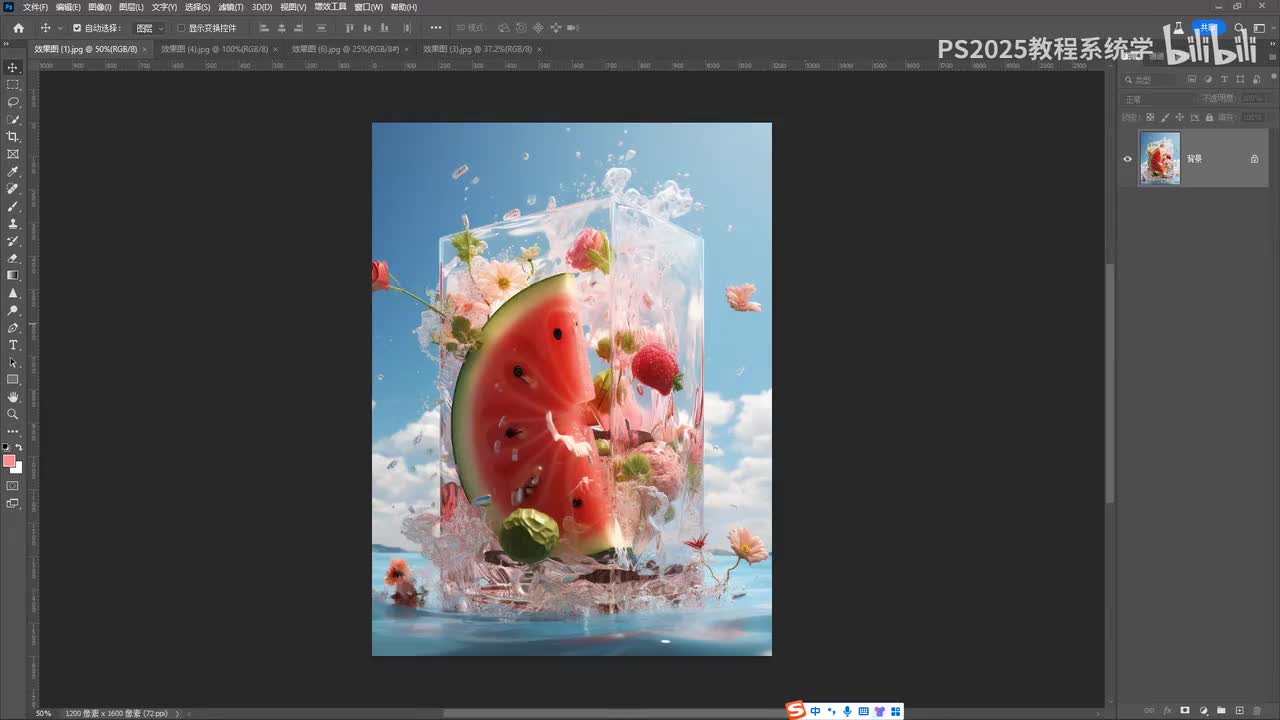The image size is (1280, 720).
Task: Select the Crop tool
Action: [x=13, y=137]
